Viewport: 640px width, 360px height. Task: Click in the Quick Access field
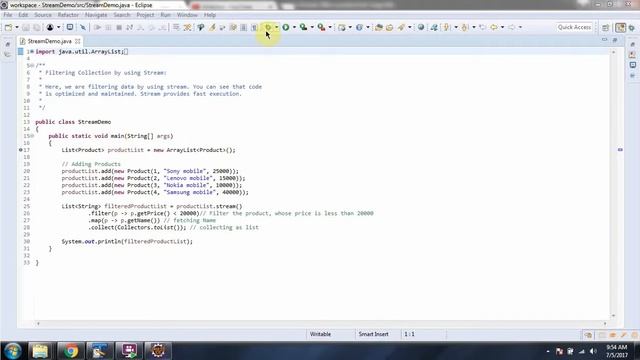coord(574,27)
